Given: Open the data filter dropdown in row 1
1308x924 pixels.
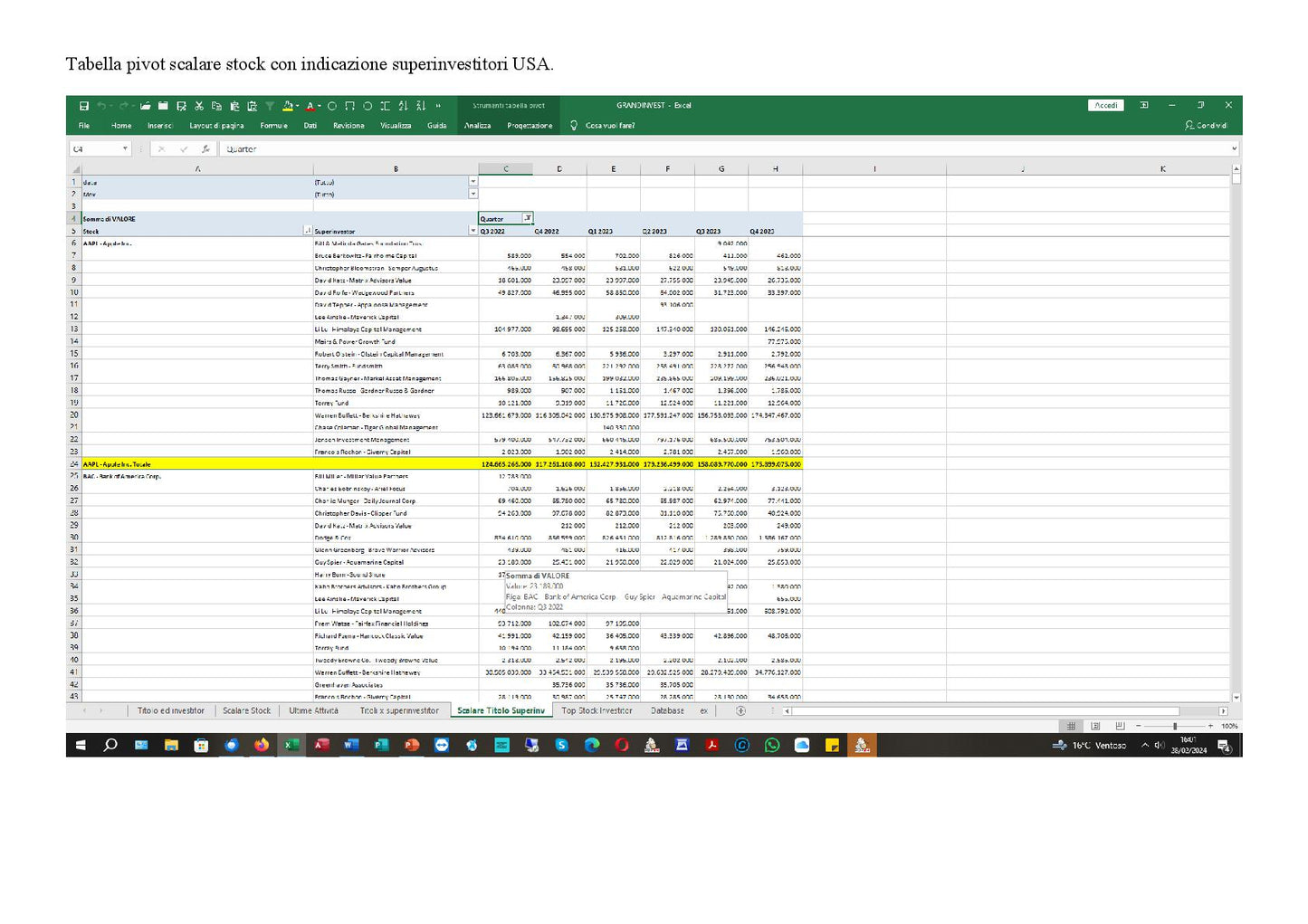Looking at the screenshot, I should point(473,182).
